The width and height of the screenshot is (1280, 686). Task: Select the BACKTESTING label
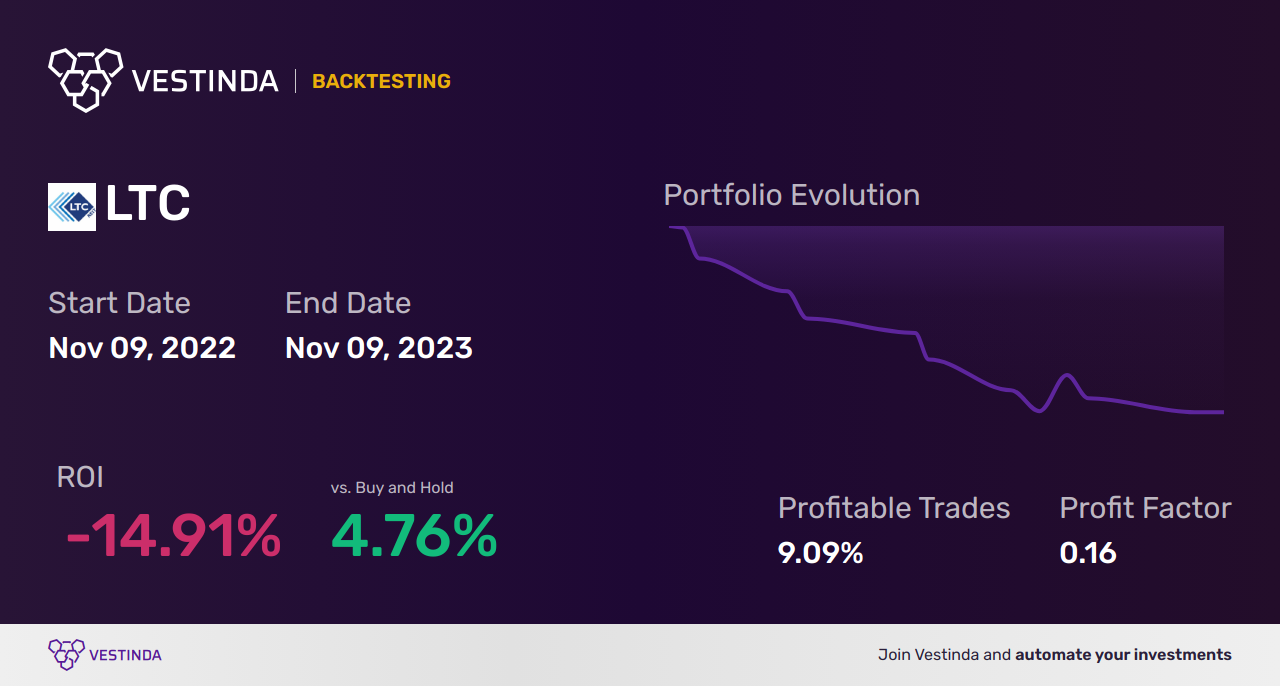(x=381, y=82)
